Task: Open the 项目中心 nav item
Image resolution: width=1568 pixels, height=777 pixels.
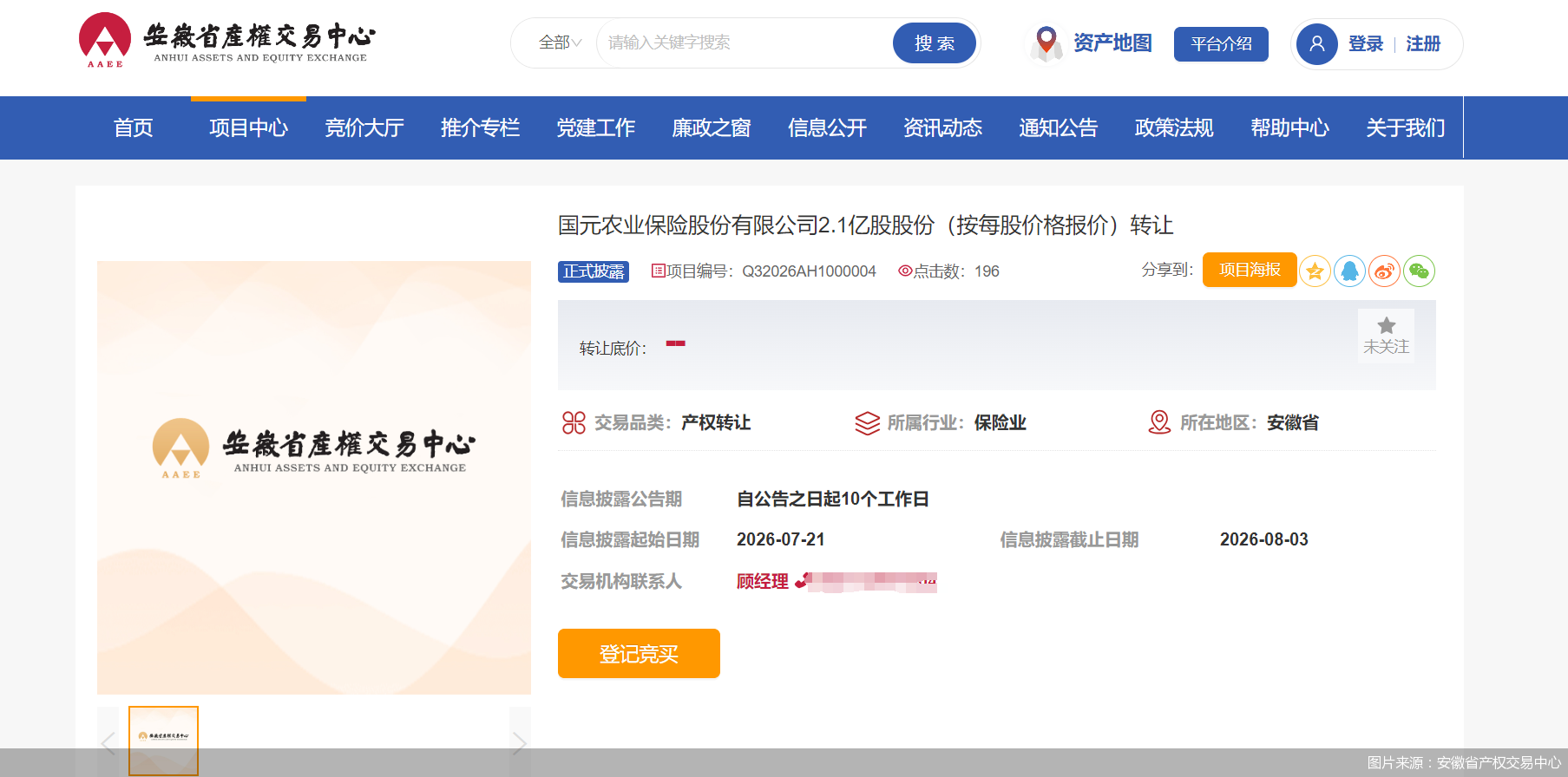Action: (248, 127)
